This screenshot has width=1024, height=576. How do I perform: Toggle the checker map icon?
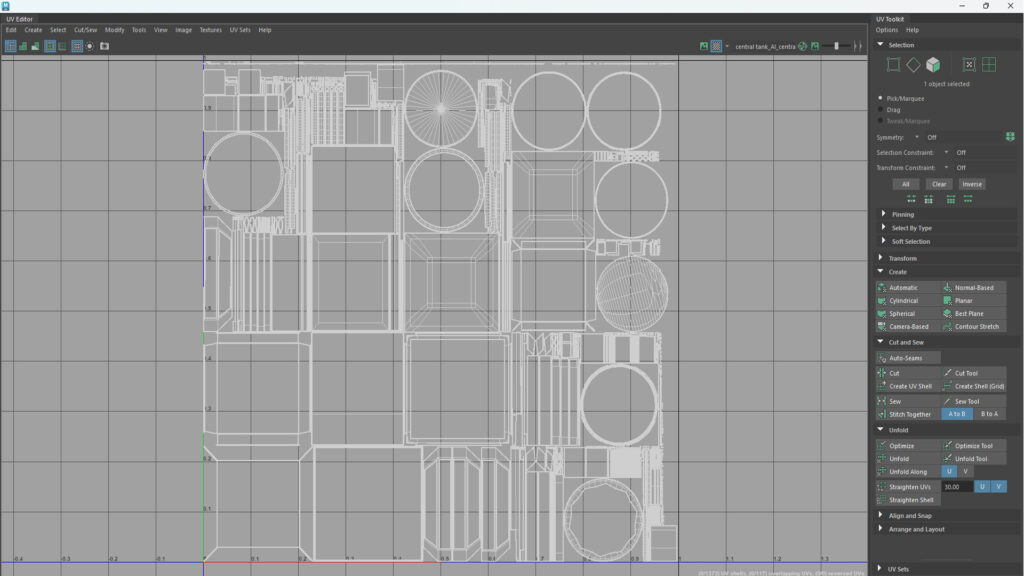click(x=716, y=46)
